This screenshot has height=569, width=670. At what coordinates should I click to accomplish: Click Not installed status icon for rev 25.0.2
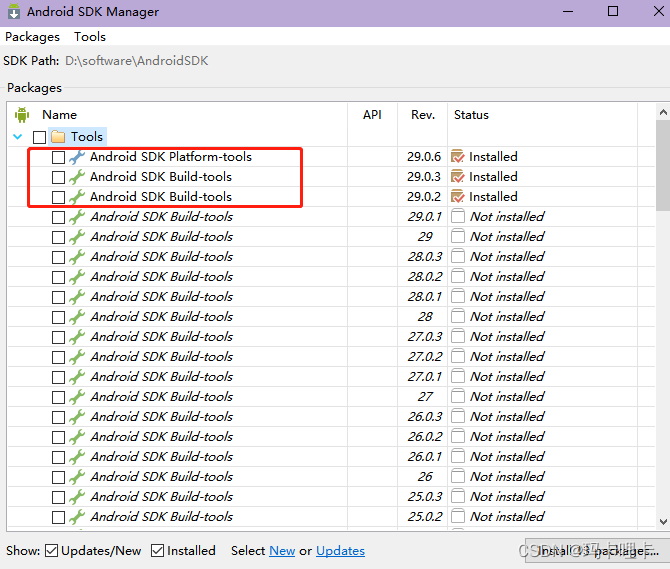(x=458, y=516)
